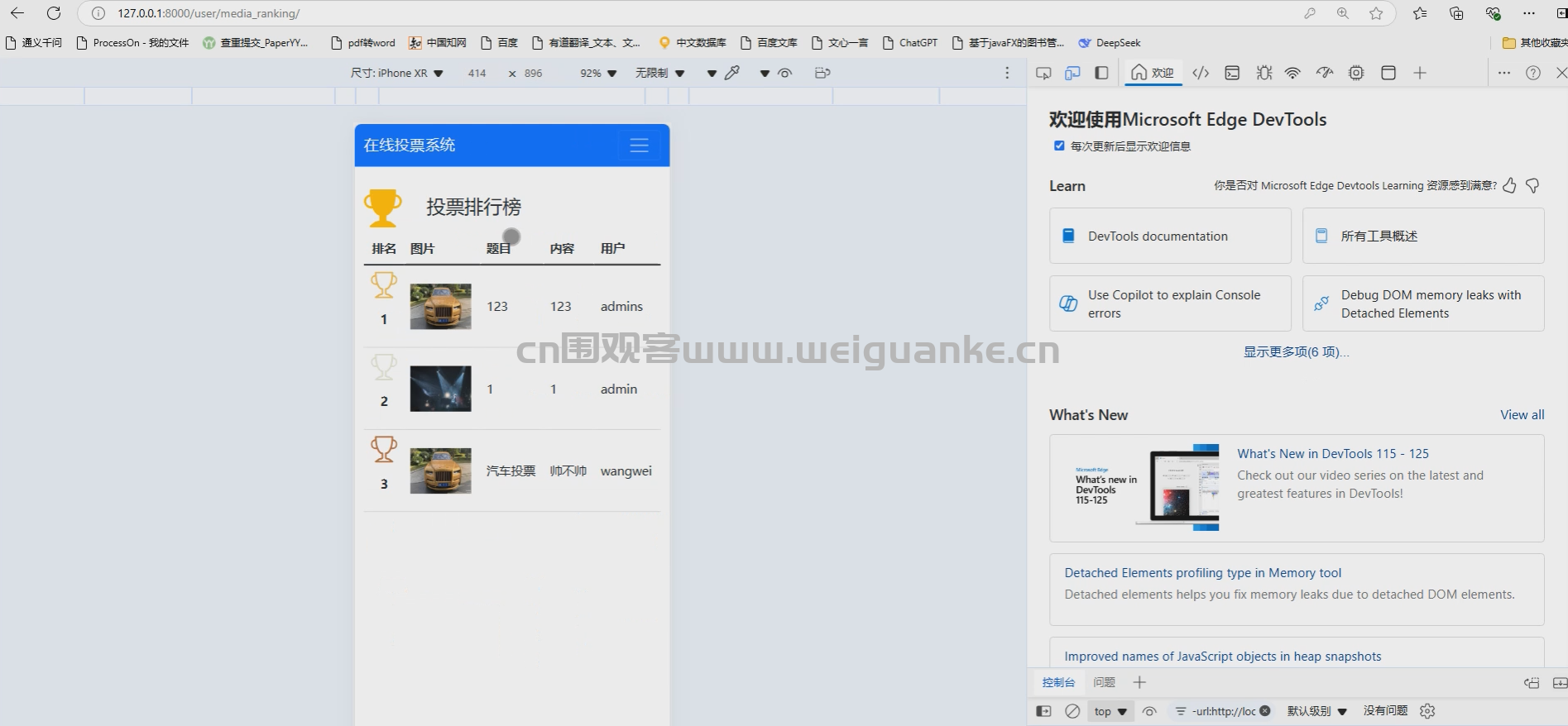Image resolution: width=1568 pixels, height=726 pixels.
Task: Add more tools with the plus icon
Action: (1420, 73)
